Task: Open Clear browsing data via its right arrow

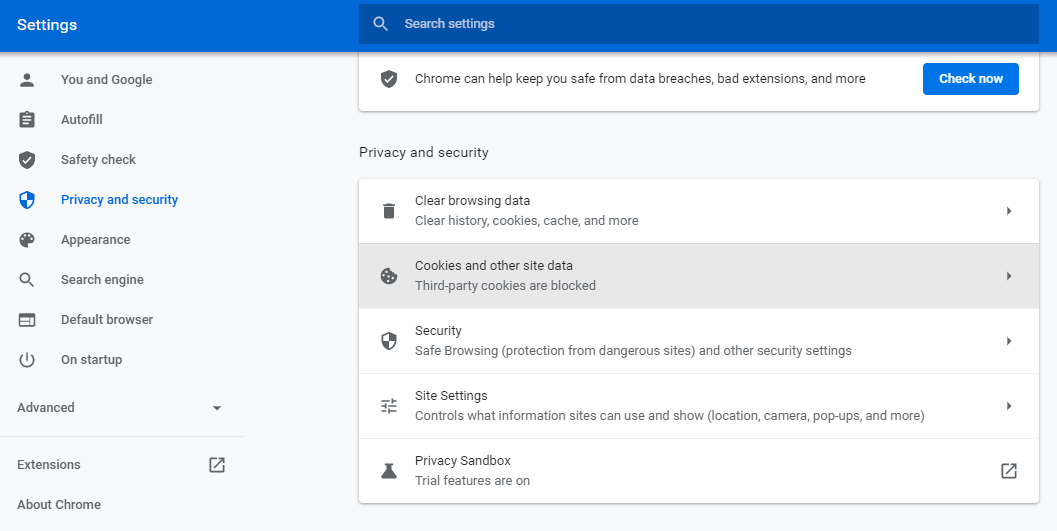Action: click(x=1009, y=211)
